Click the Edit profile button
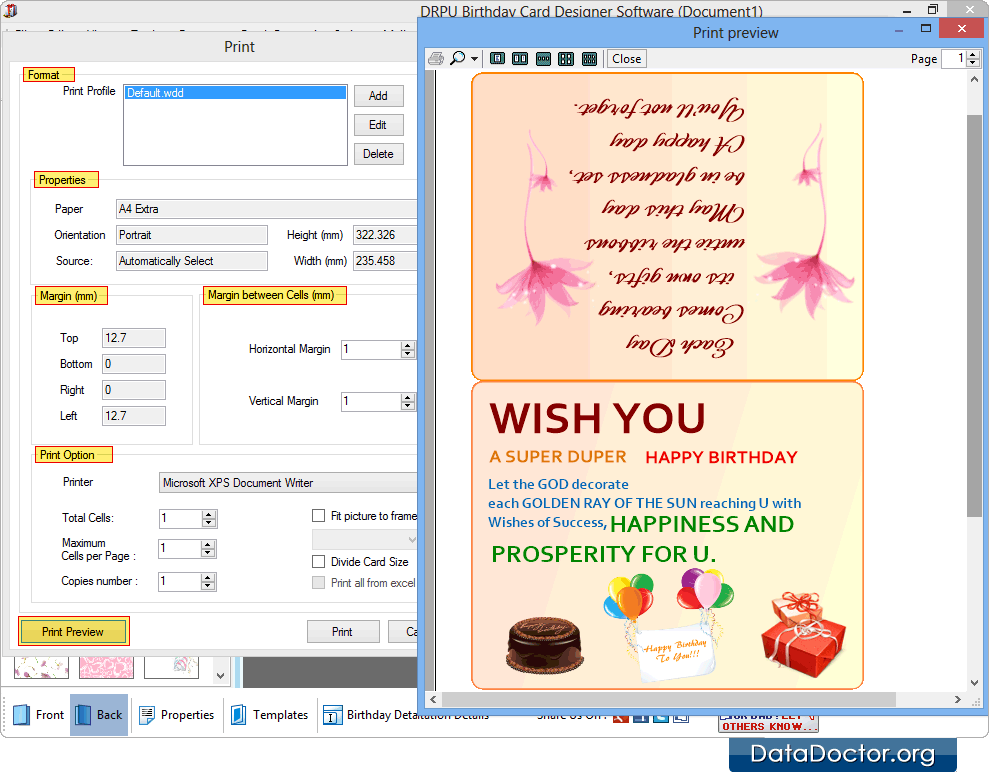The image size is (989, 772). tap(378, 125)
